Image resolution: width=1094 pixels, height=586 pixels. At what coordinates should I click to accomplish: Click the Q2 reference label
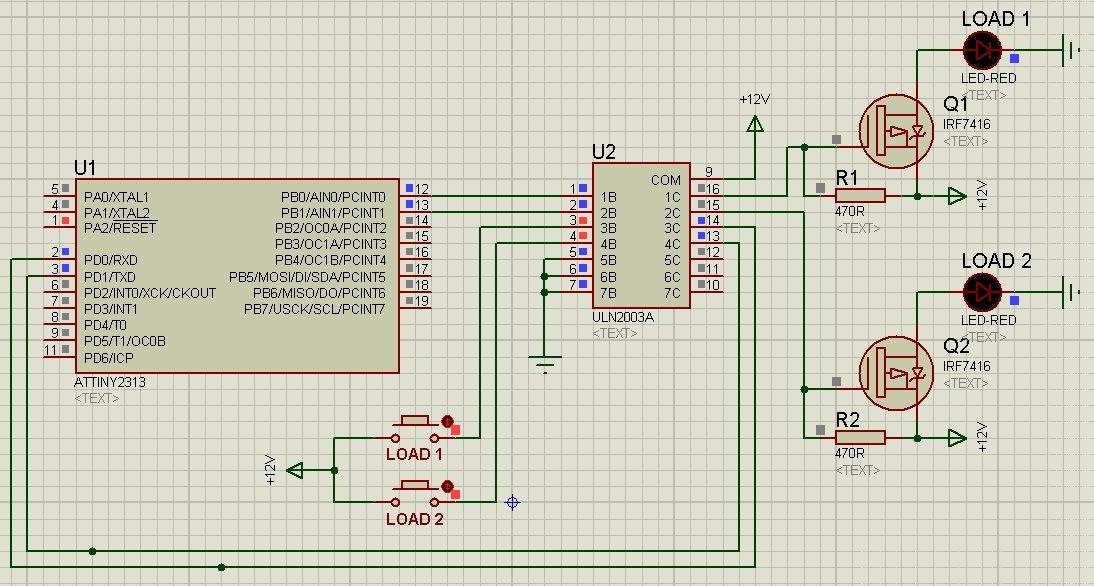pyautogui.click(x=956, y=345)
